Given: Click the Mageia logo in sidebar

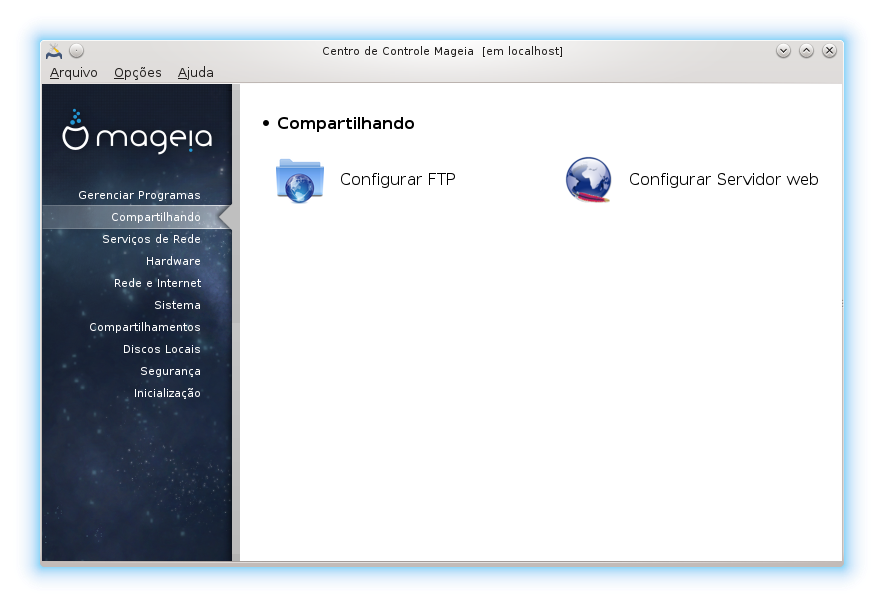Looking at the screenshot, I should [137, 132].
